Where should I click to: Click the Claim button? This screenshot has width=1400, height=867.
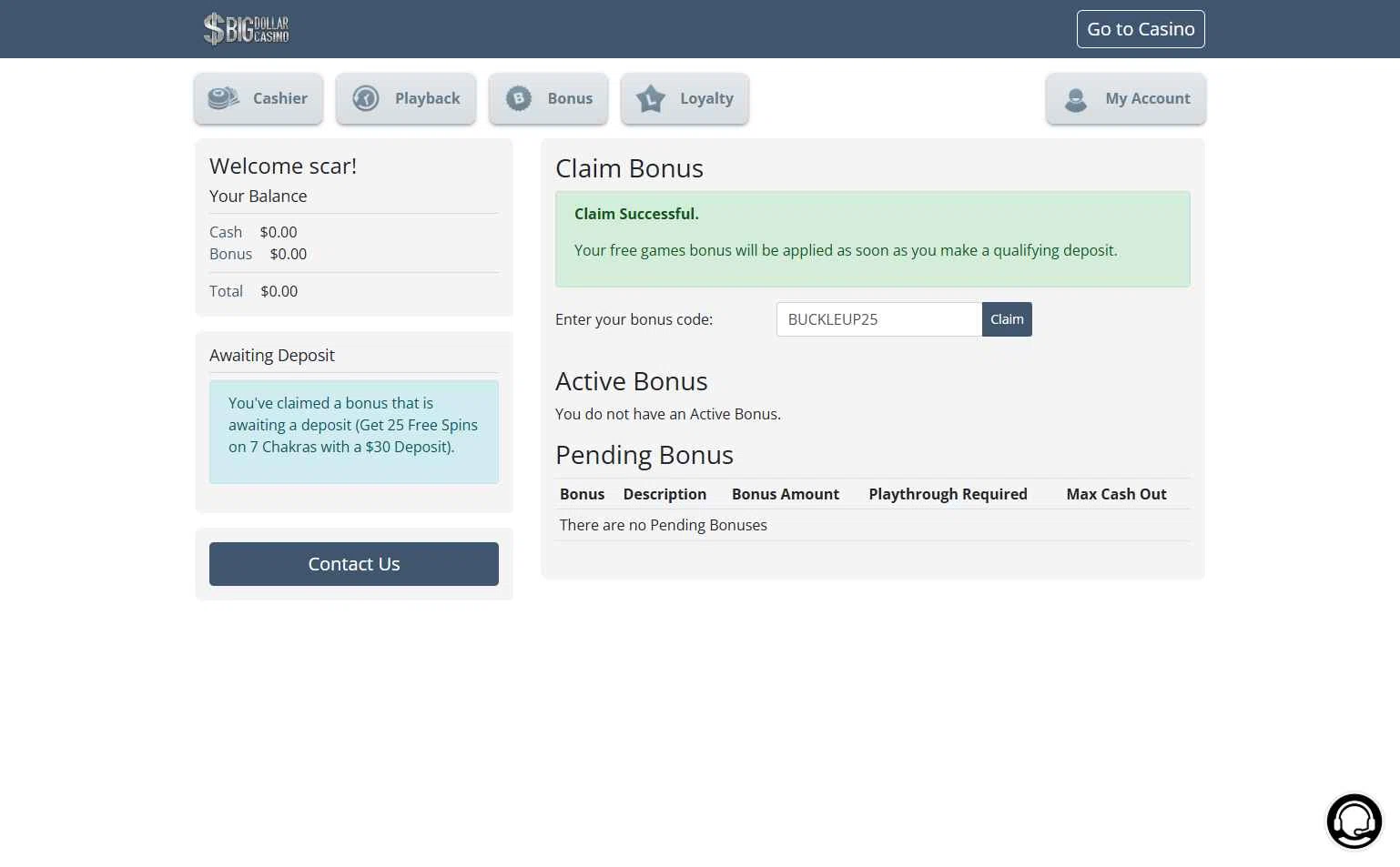pos(1007,319)
